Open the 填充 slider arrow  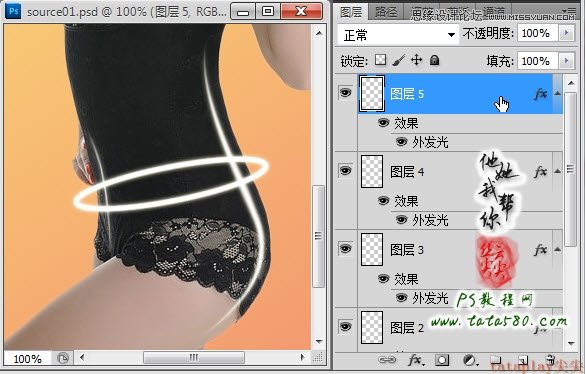coord(566,60)
